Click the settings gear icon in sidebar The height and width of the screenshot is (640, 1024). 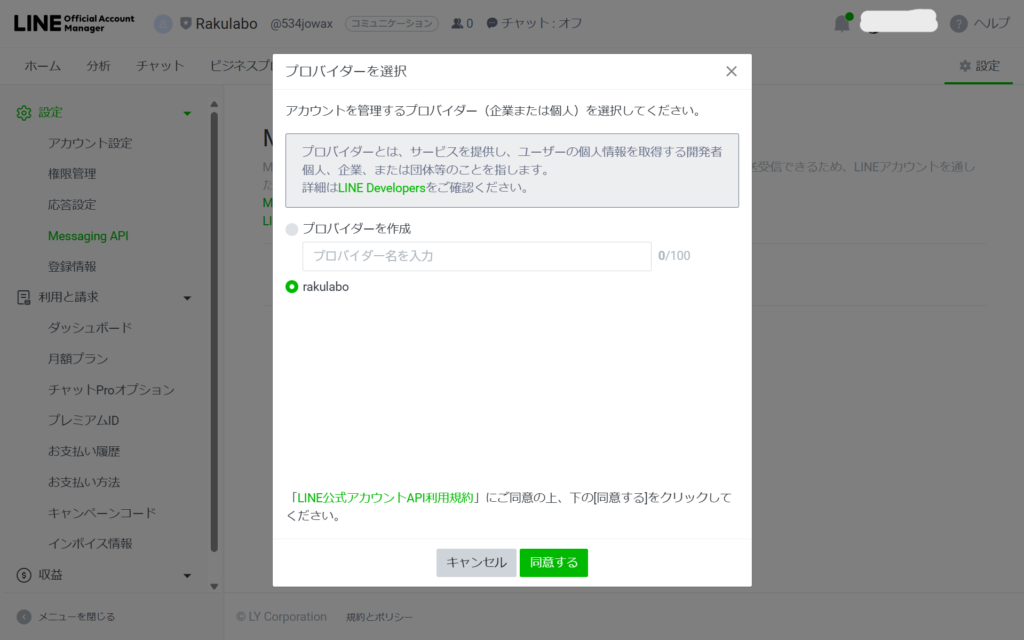(x=24, y=113)
